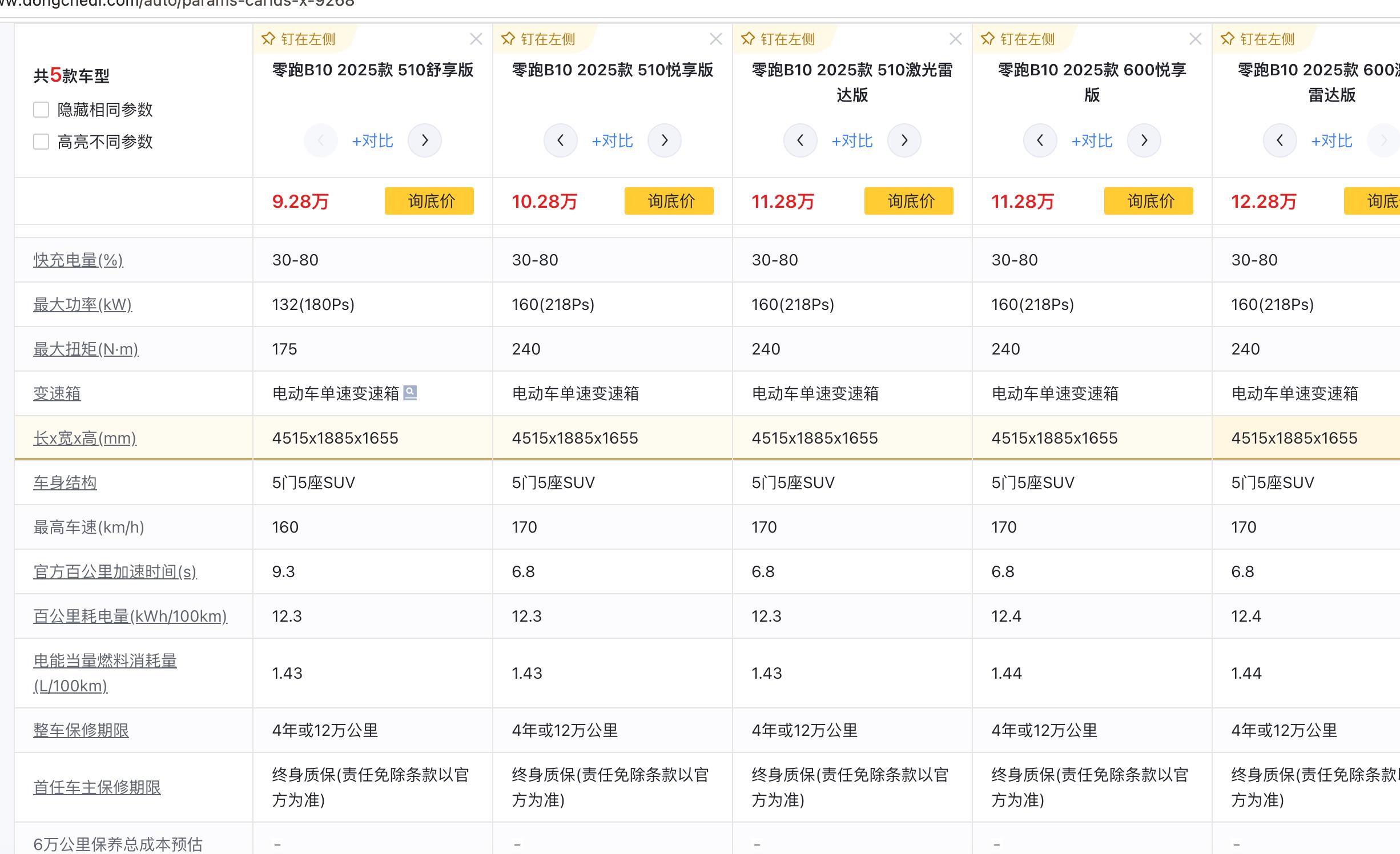Image resolution: width=1400 pixels, height=854 pixels.
Task: Open the 快充电量(%) parameter link
Action: tap(78, 260)
